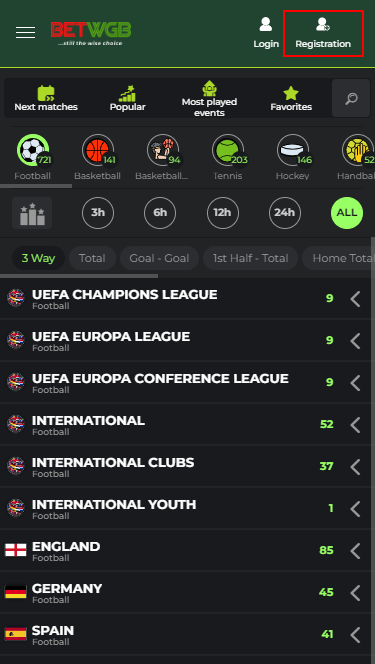Viewport: 375px width, 664px height.
Task: Open Next matches calendar icon
Action: 46,93
